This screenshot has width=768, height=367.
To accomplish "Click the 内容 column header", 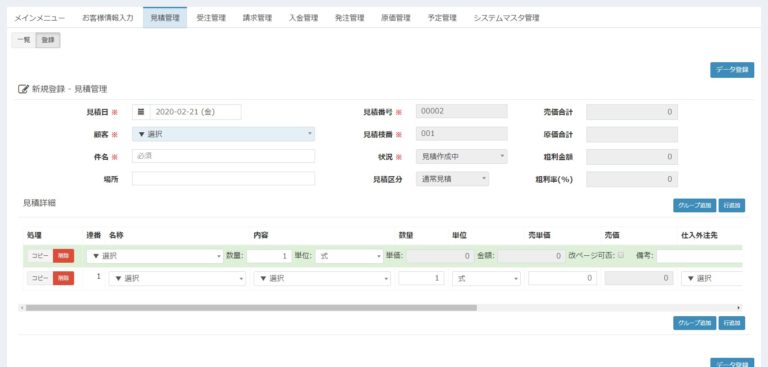I will tap(260, 235).
